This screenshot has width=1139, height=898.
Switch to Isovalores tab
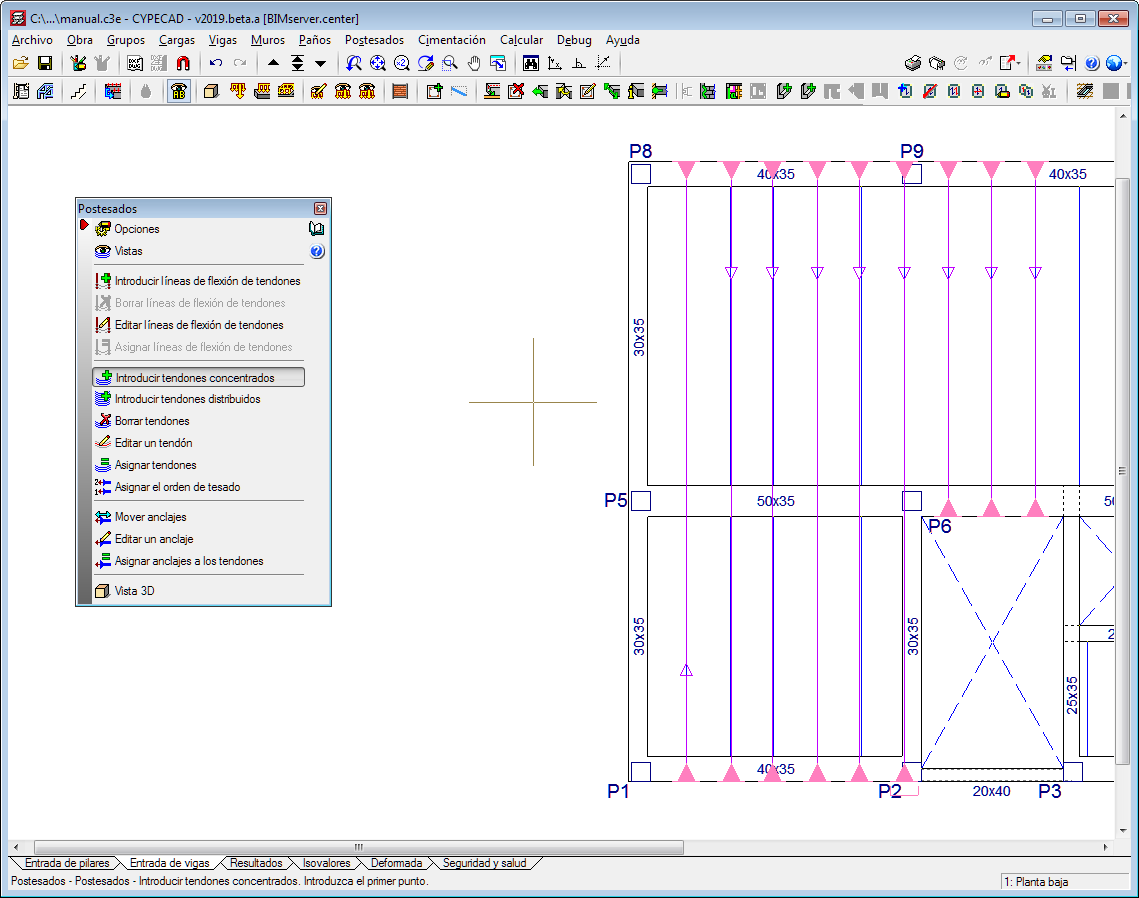coord(326,863)
